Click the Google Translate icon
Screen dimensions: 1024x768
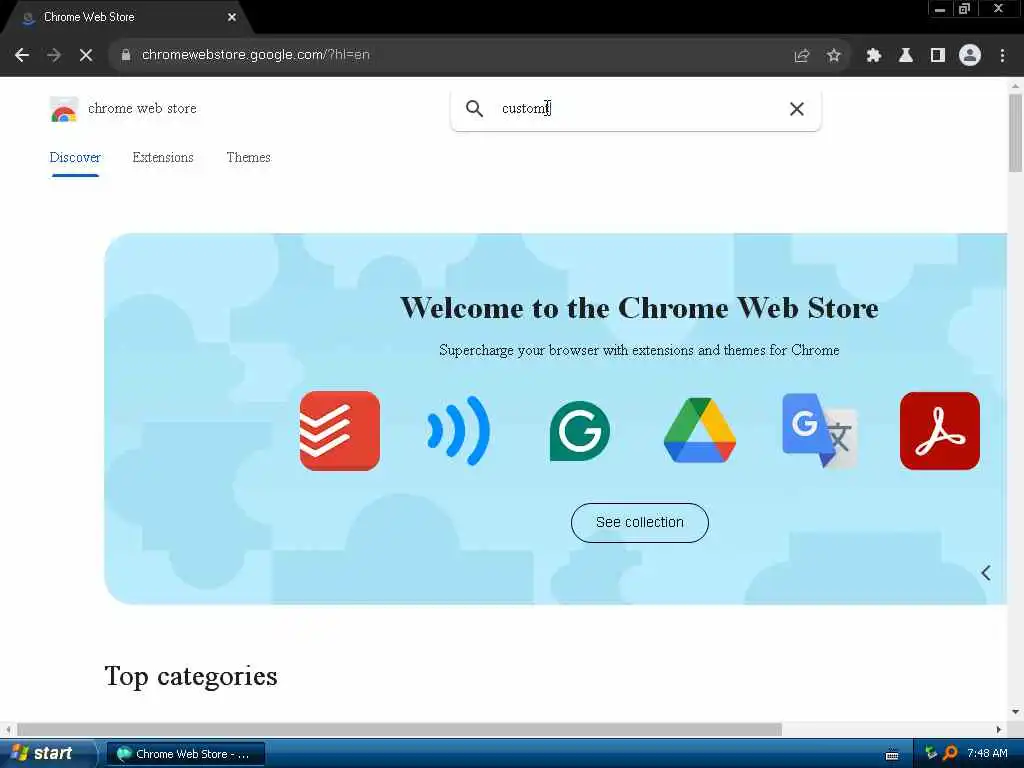point(820,430)
